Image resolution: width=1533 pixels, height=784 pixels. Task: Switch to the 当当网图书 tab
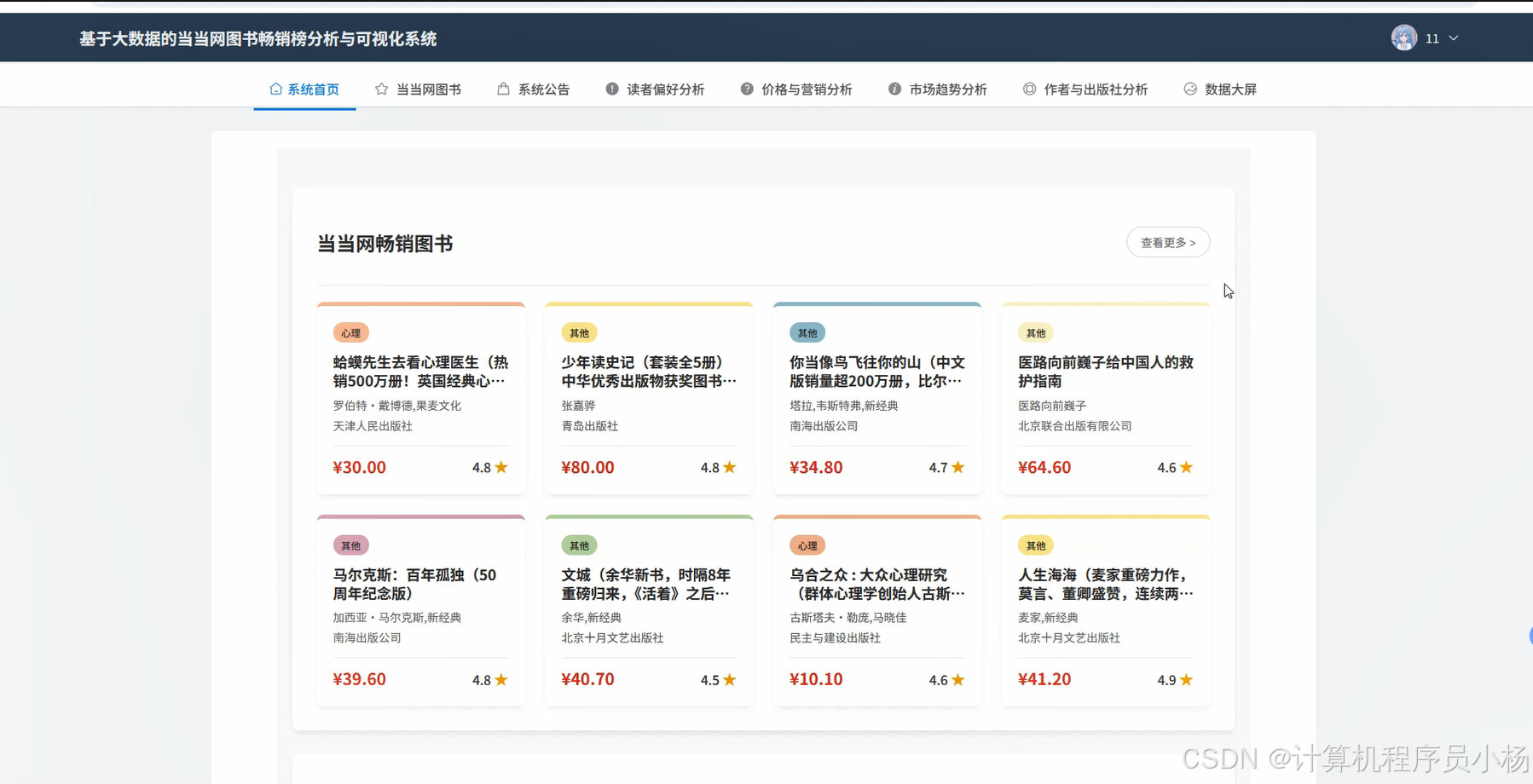(x=418, y=89)
